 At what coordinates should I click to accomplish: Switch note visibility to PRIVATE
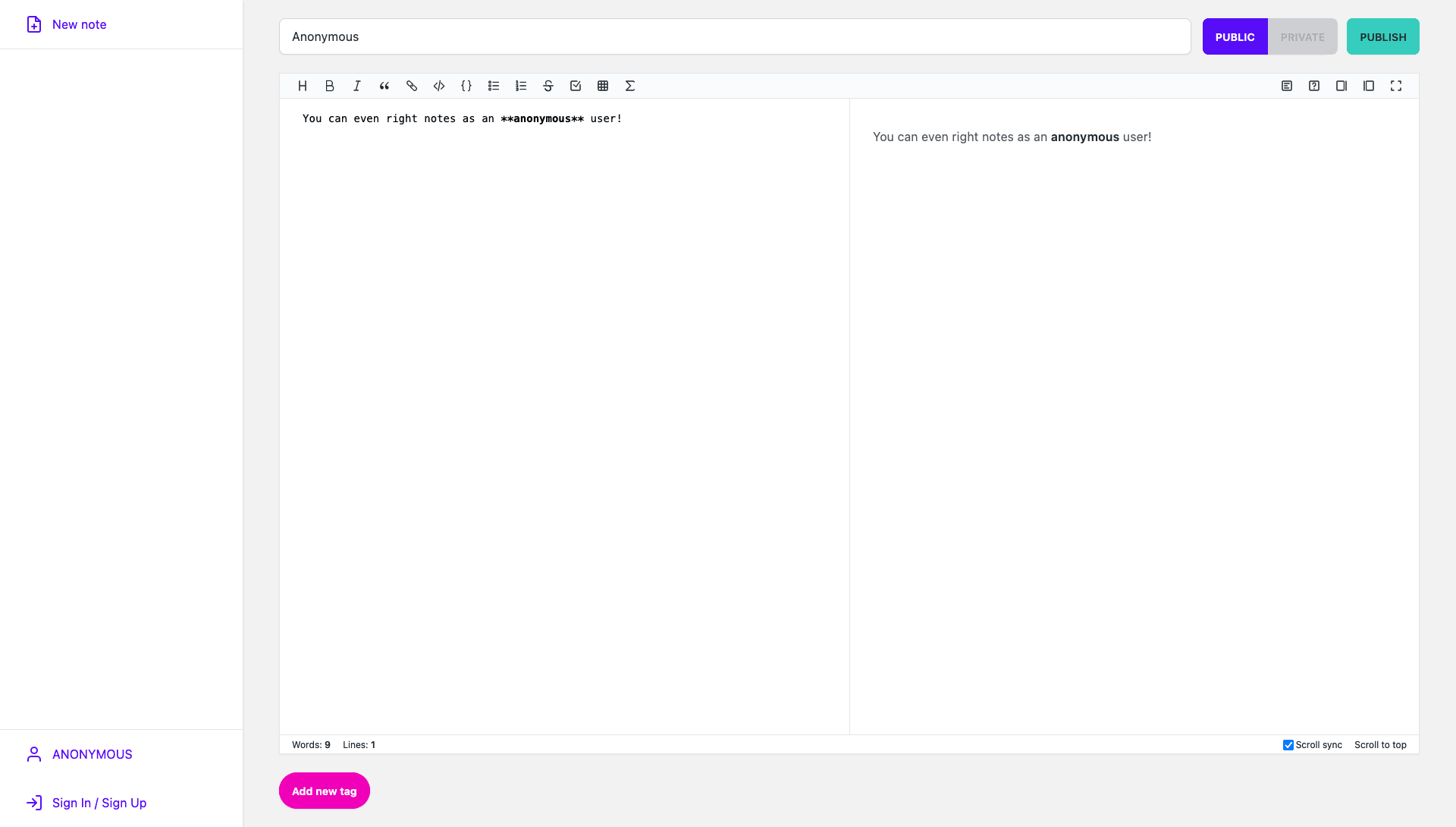click(1302, 36)
